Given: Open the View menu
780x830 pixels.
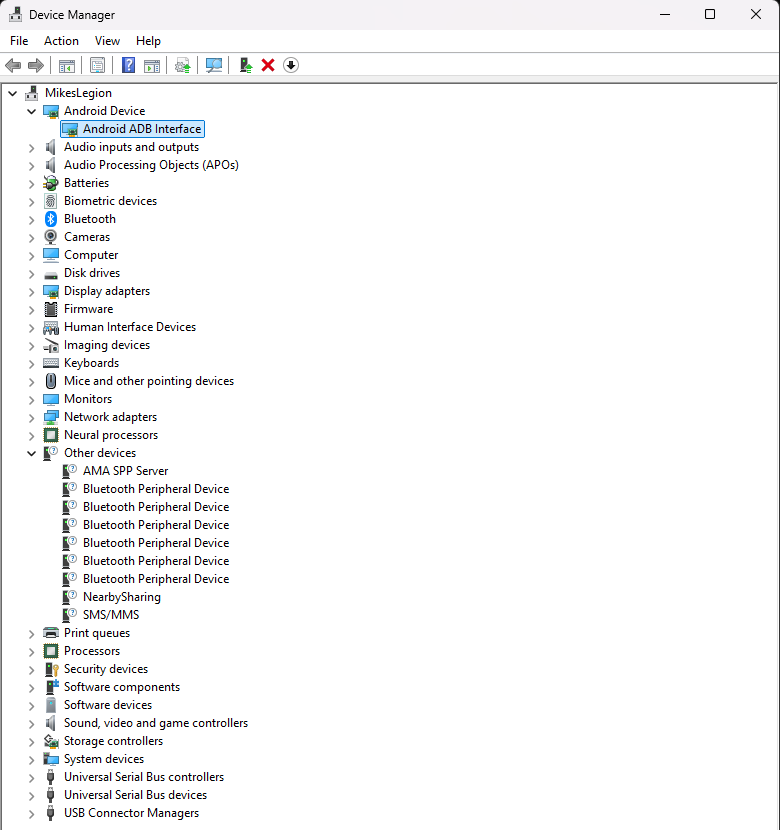Looking at the screenshot, I should point(107,41).
